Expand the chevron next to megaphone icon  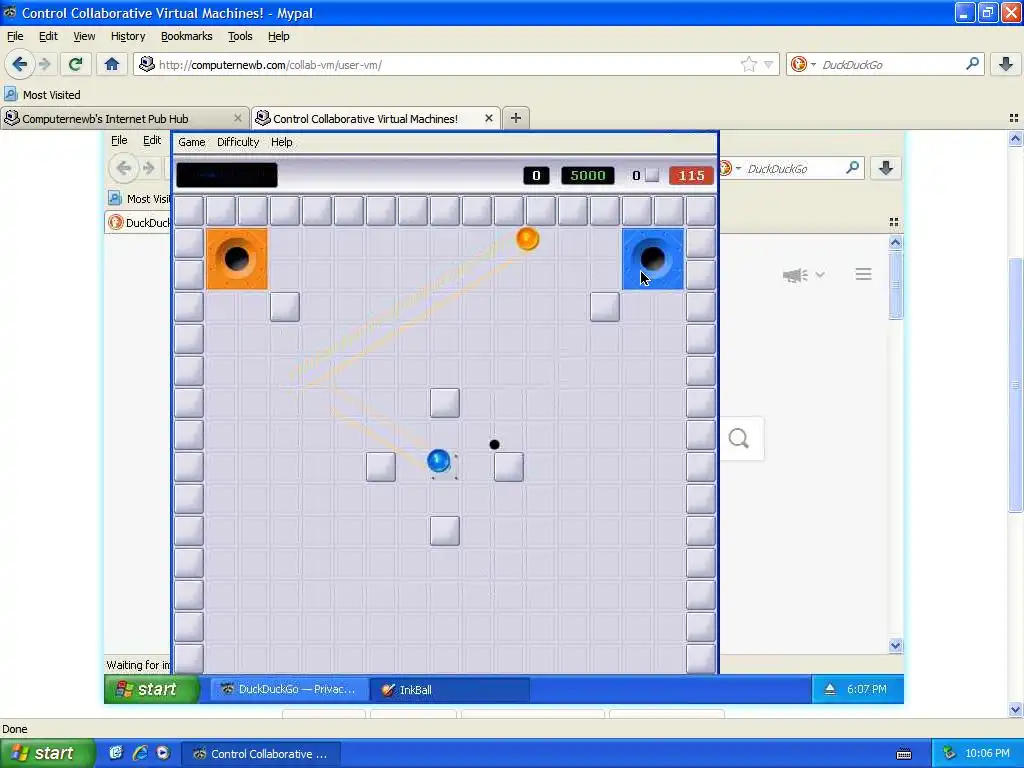(x=820, y=275)
